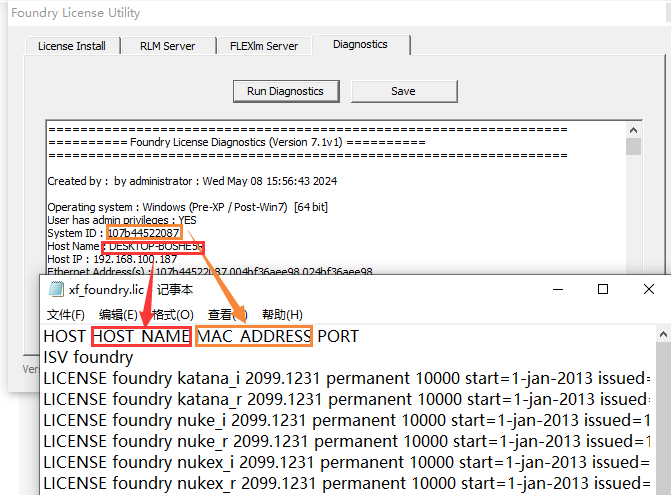Click System ID value 107b44522087
The width and height of the screenshot is (671, 495).
coord(143,233)
